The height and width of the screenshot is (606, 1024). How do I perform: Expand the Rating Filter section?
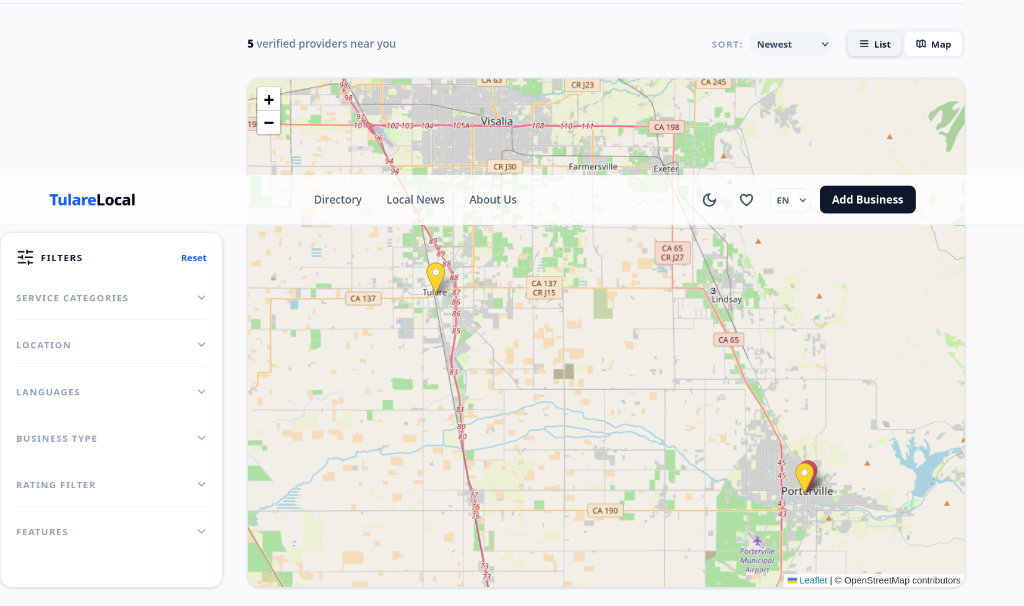click(x=111, y=485)
